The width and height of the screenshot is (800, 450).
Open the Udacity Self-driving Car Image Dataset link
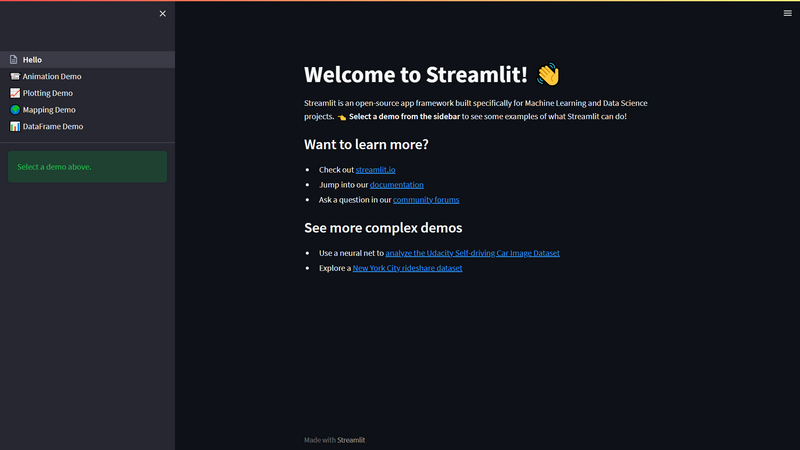[472, 253]
